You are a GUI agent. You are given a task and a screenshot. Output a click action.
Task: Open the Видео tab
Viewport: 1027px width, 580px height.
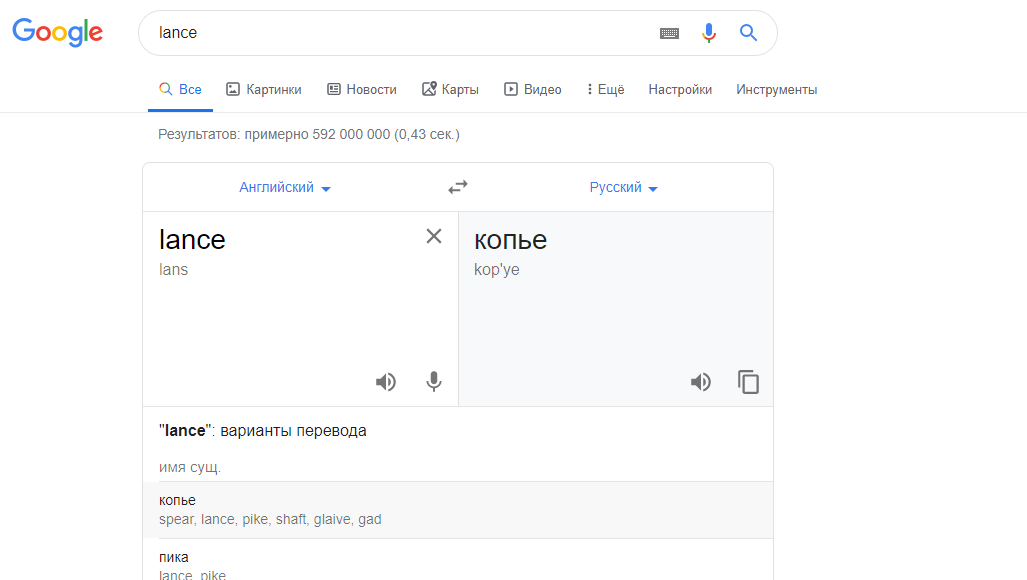(533, 90)
